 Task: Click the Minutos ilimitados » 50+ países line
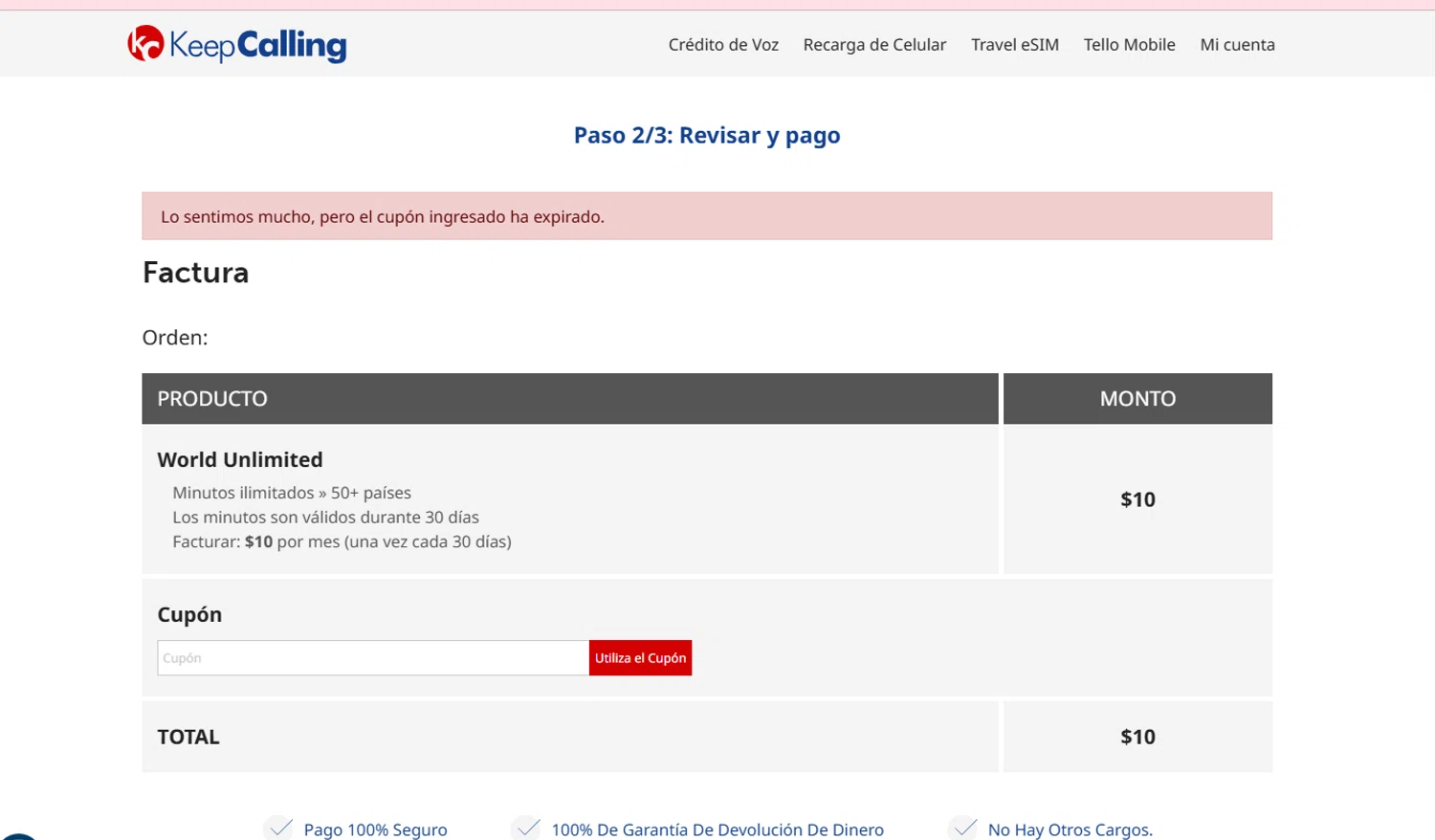tap(292, 493)
